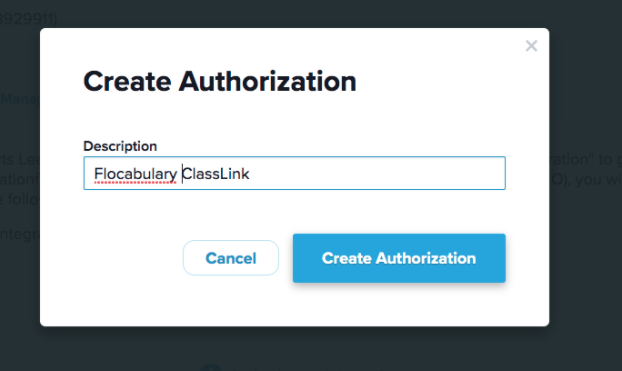Click the underlined word Flocabulary in the field
This screenshot has width=622, height=371.
pos(135,174)
